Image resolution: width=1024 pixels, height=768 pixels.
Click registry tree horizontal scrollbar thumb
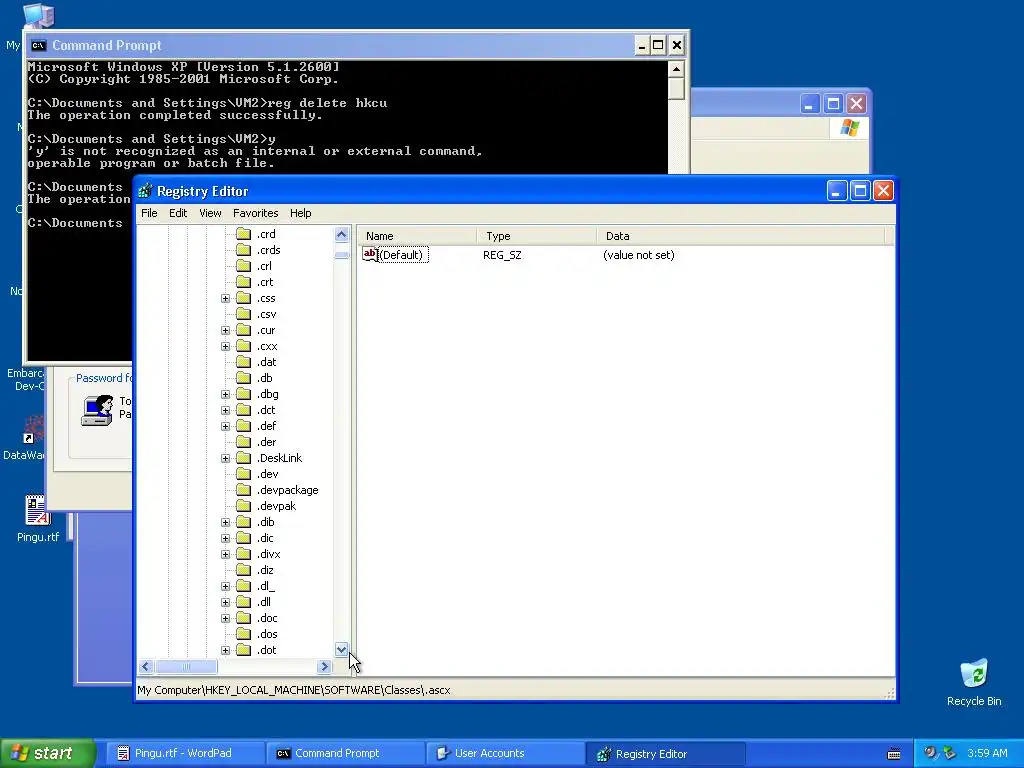[x=186, y=667]
